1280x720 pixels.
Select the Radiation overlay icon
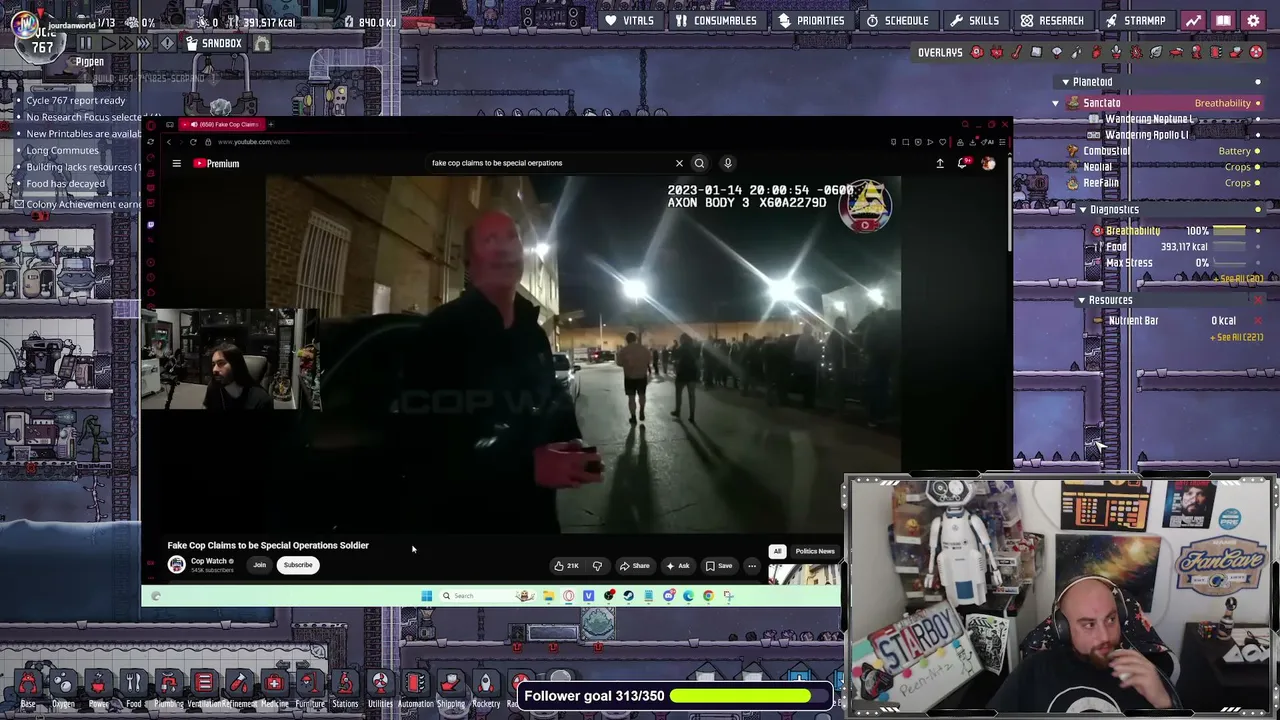pos(1256,52)
